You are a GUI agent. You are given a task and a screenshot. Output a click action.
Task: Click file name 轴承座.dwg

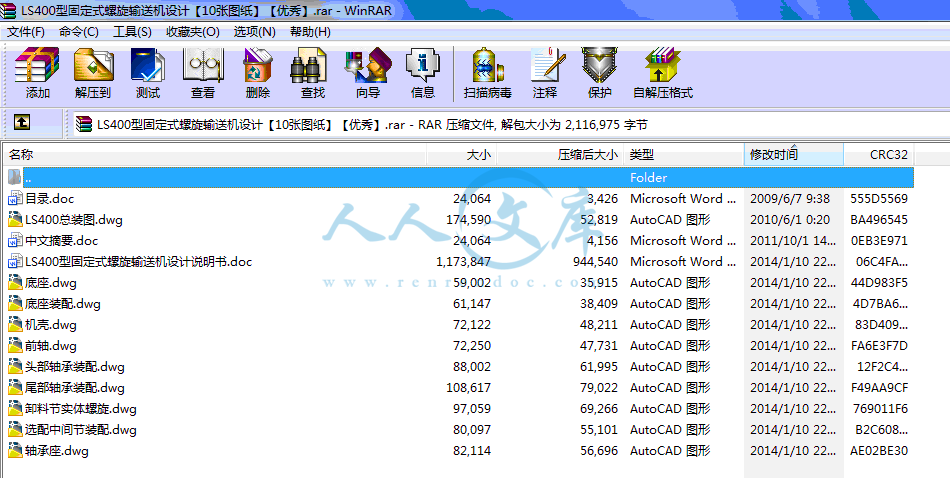point(57,451)
